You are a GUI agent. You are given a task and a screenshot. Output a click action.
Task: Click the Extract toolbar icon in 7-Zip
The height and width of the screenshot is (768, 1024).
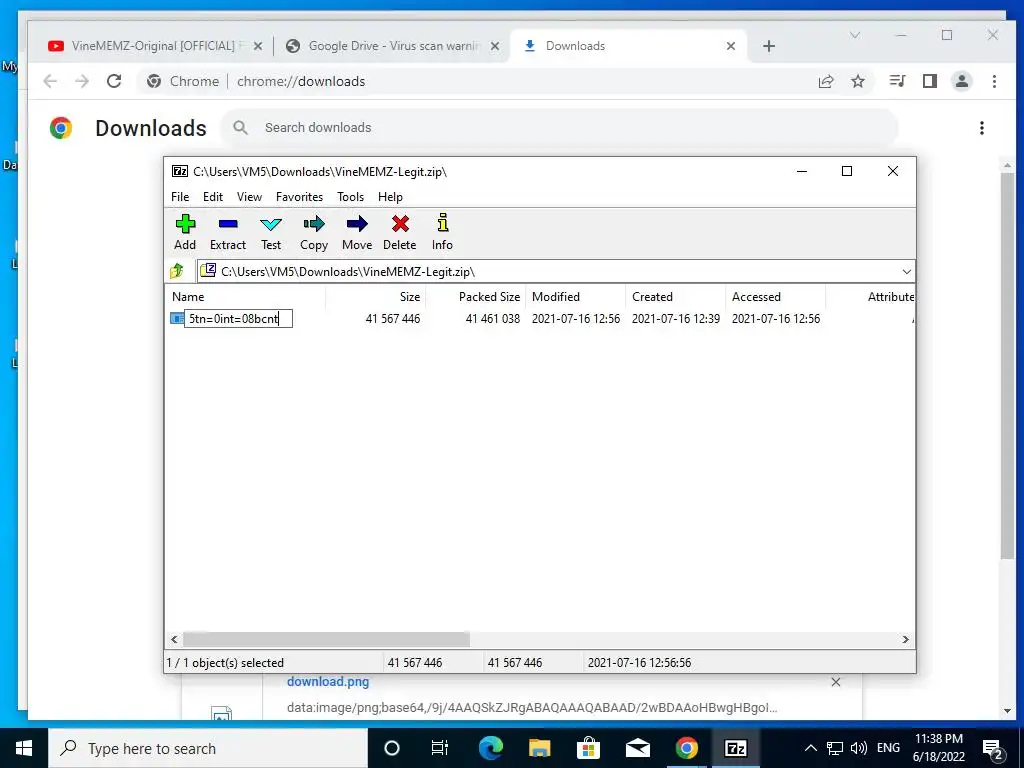228,232
